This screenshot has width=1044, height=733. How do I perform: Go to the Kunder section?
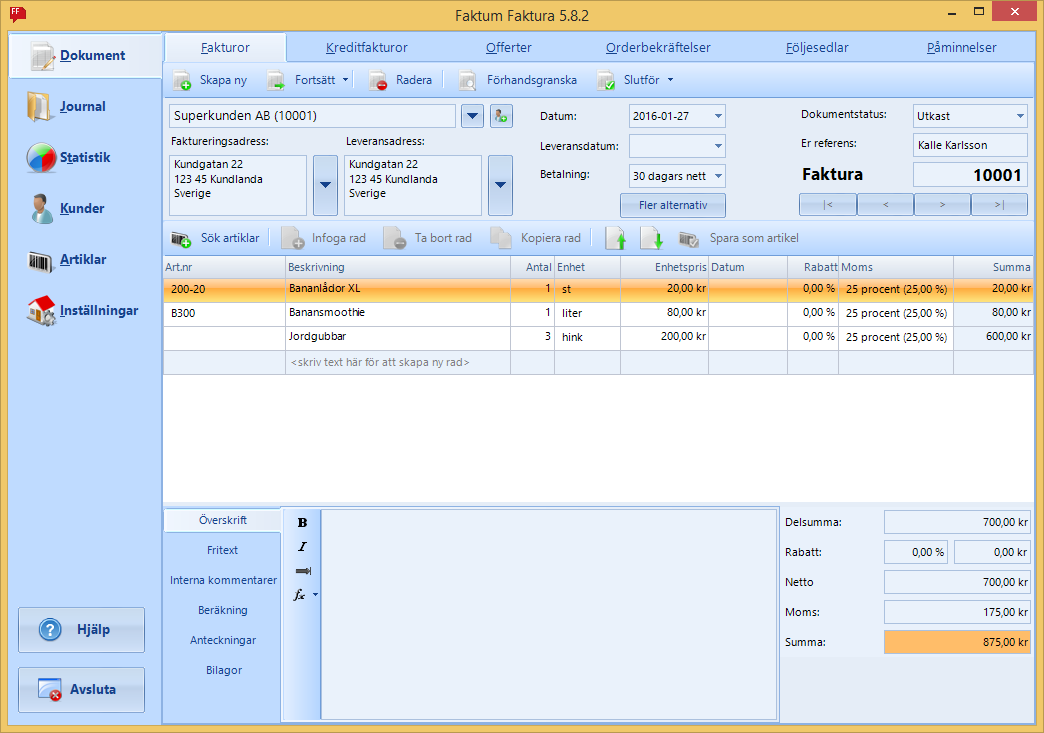point(67,208)
